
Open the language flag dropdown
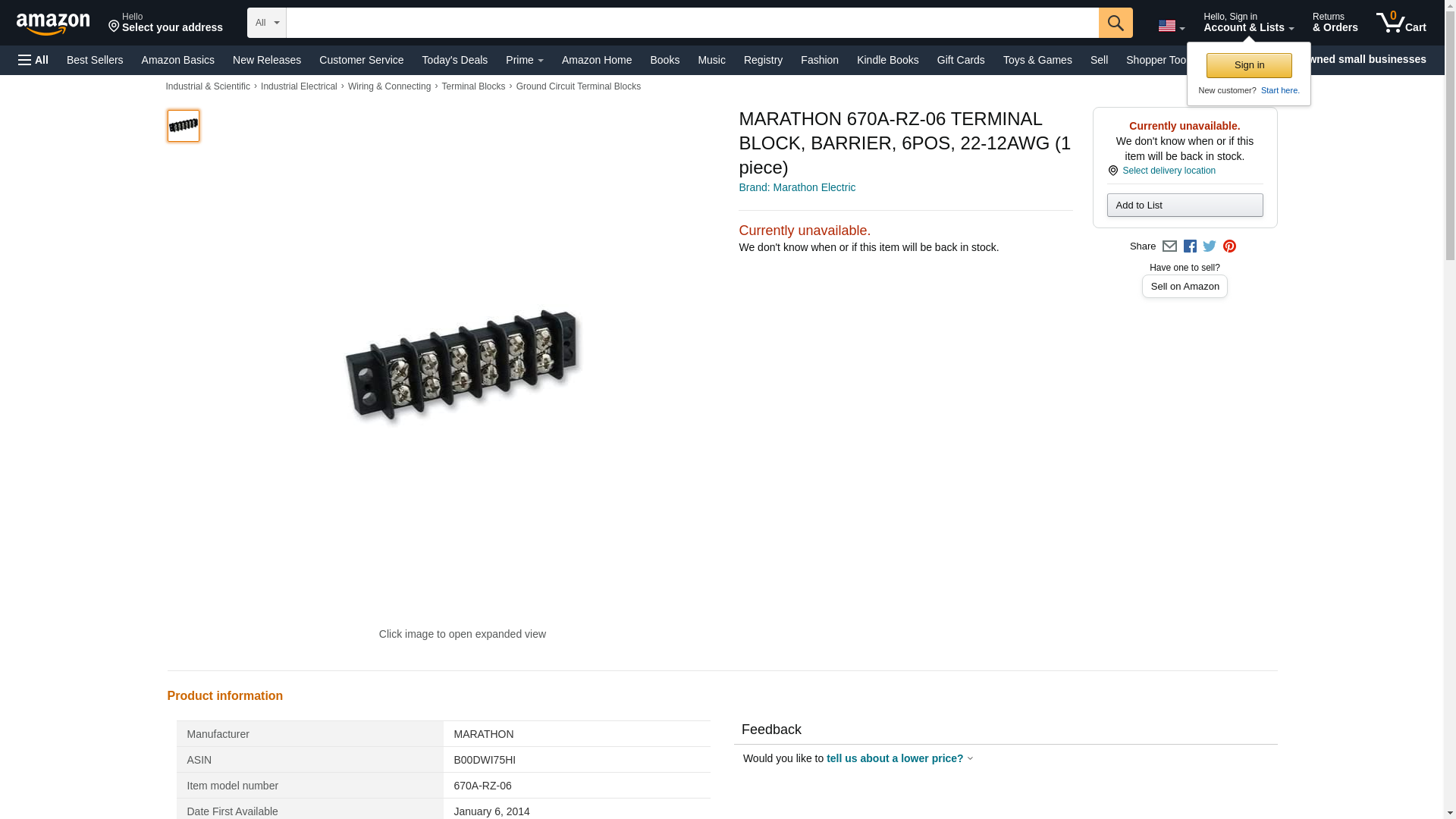[x=1171, y=26]
